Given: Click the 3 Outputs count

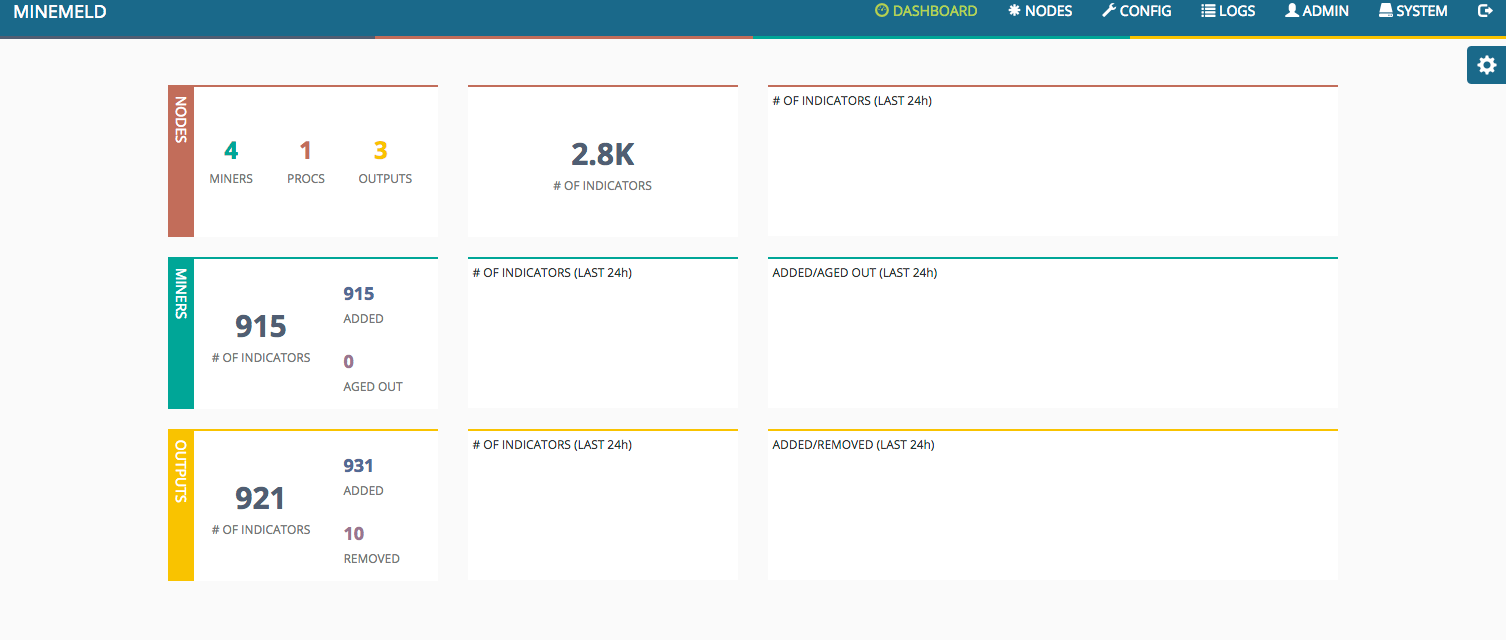Looking at the screenshot, I should click(x=381, y=151).
